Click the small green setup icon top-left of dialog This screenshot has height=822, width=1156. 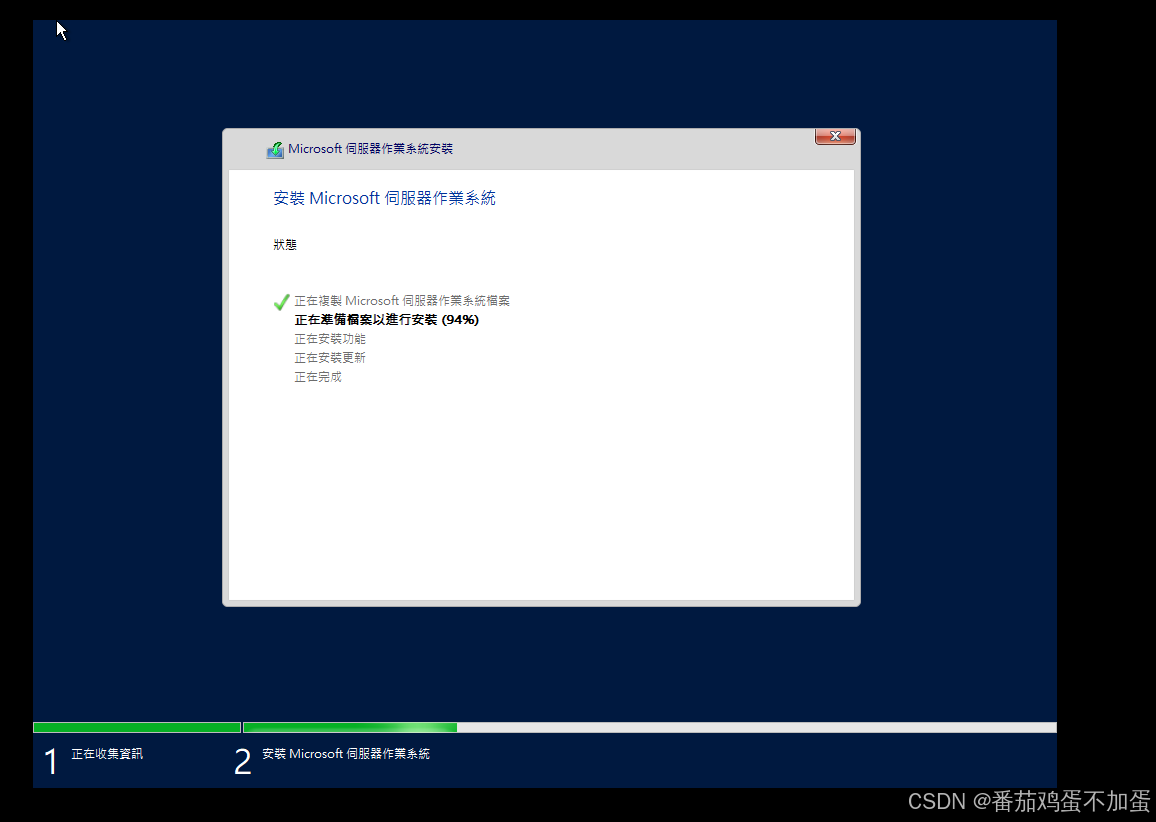point(274,148)
